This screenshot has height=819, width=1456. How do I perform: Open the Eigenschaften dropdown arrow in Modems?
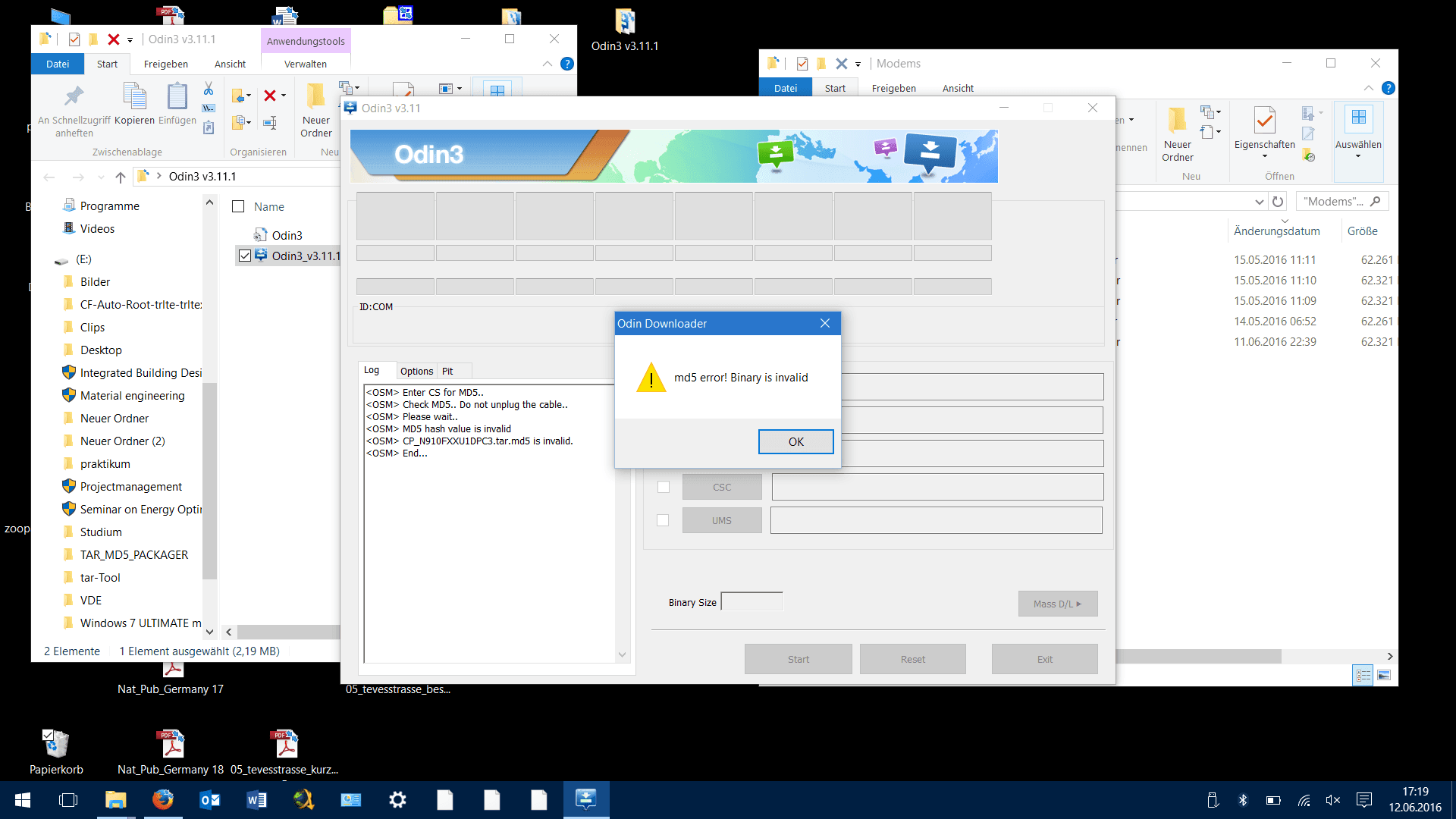click(x=1264, y=156)
